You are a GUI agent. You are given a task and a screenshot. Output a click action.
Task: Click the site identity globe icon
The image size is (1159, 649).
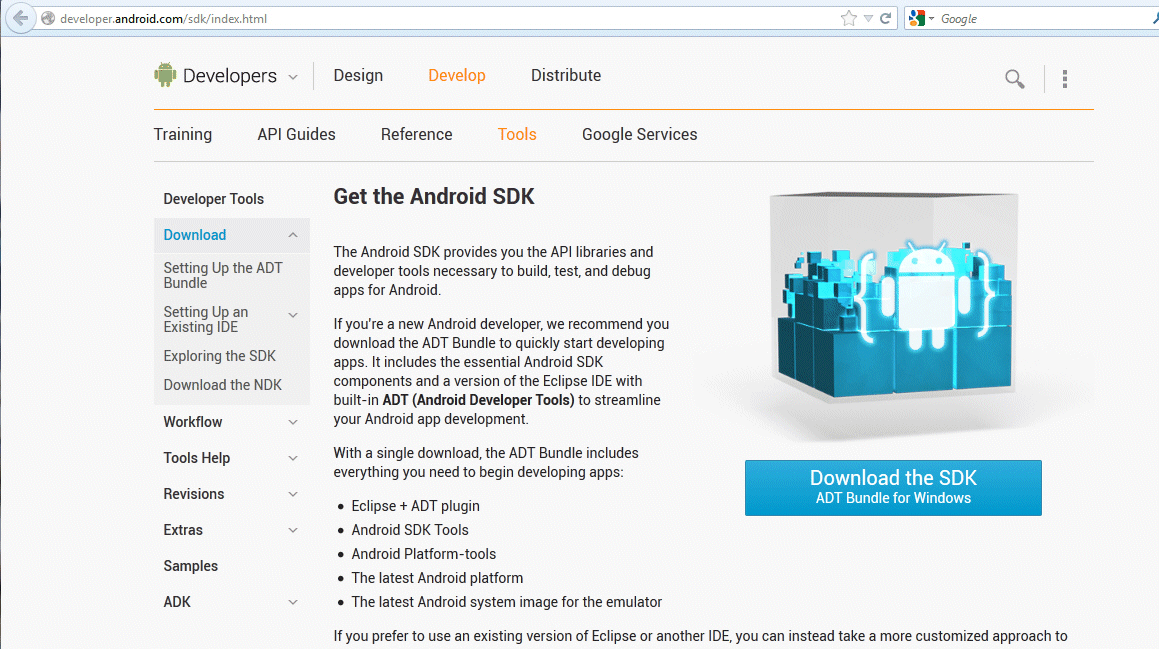(x=48, y=18)
